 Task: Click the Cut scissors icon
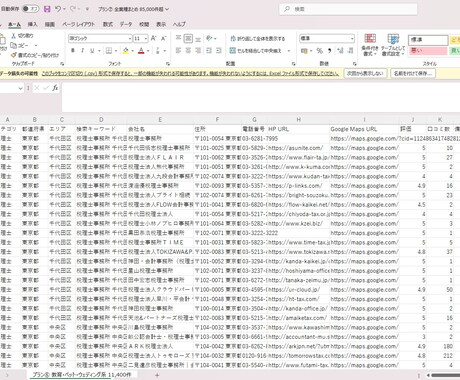(13, 36)
